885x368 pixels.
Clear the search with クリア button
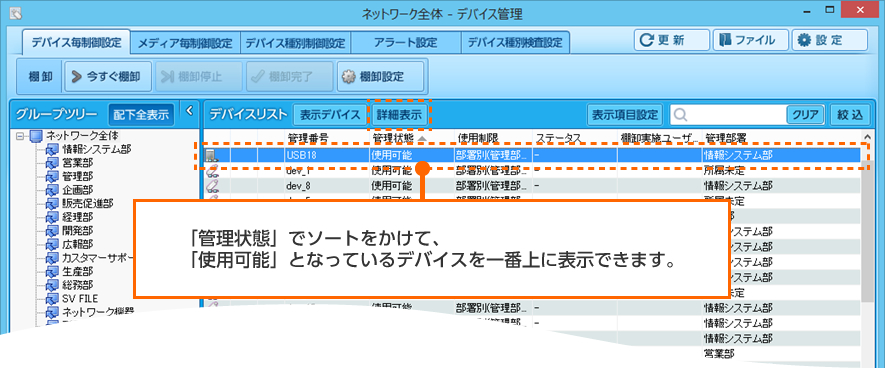point(805,115)
